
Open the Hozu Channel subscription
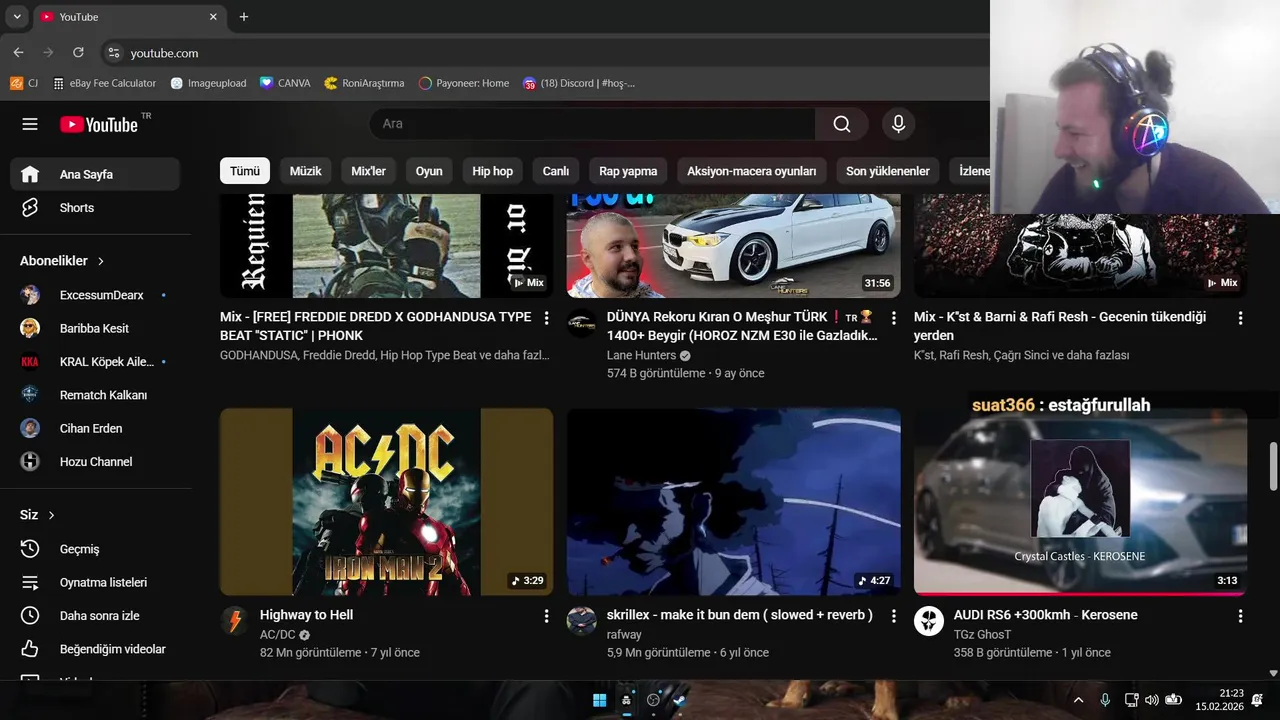coord(95,462)
